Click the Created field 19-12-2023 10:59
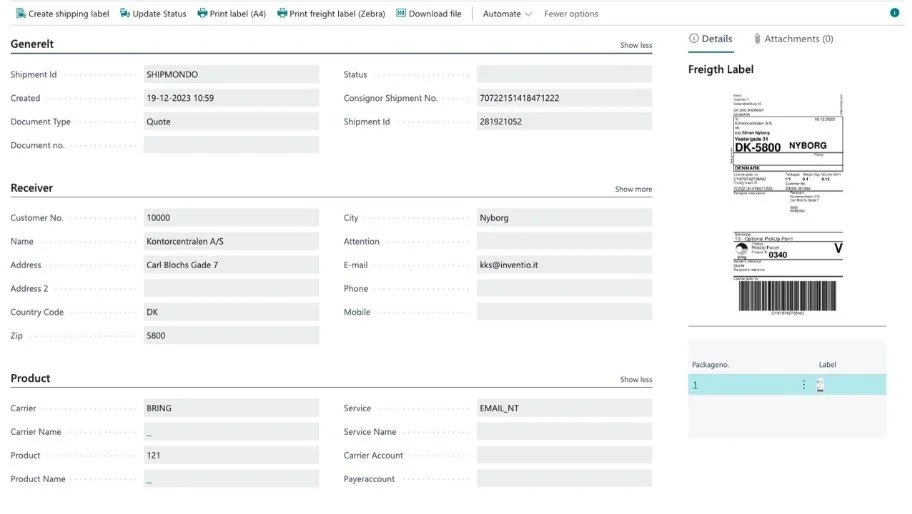Screen dimensions: 912x514 coord(231,98)
